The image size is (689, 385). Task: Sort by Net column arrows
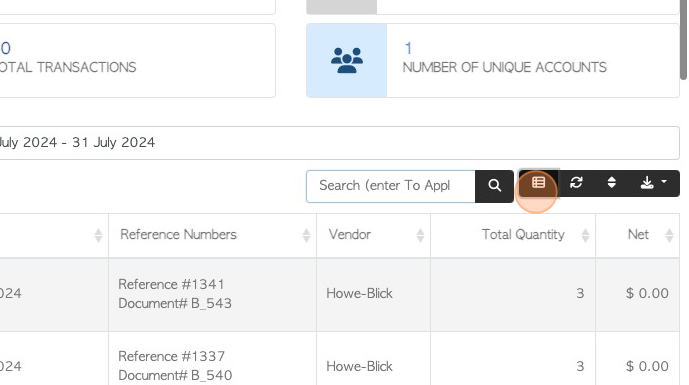point(669,236)
